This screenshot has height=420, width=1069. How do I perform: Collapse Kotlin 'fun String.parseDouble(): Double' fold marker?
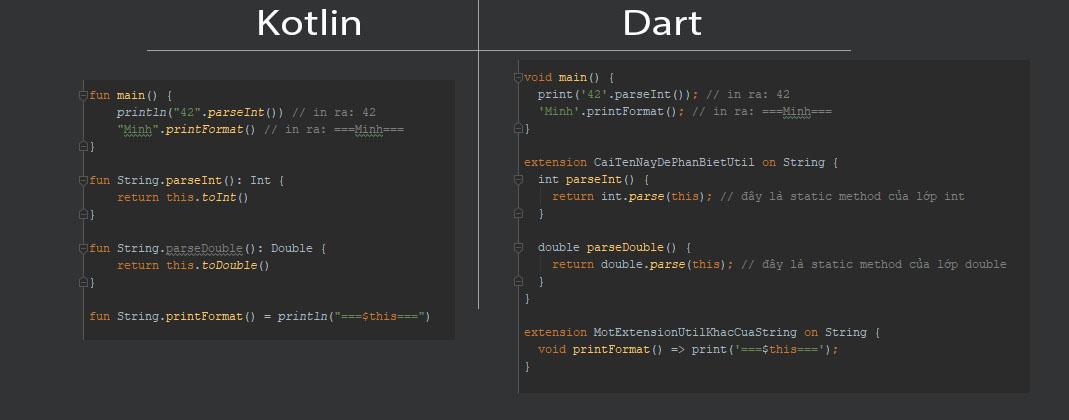tap(83, 248)
